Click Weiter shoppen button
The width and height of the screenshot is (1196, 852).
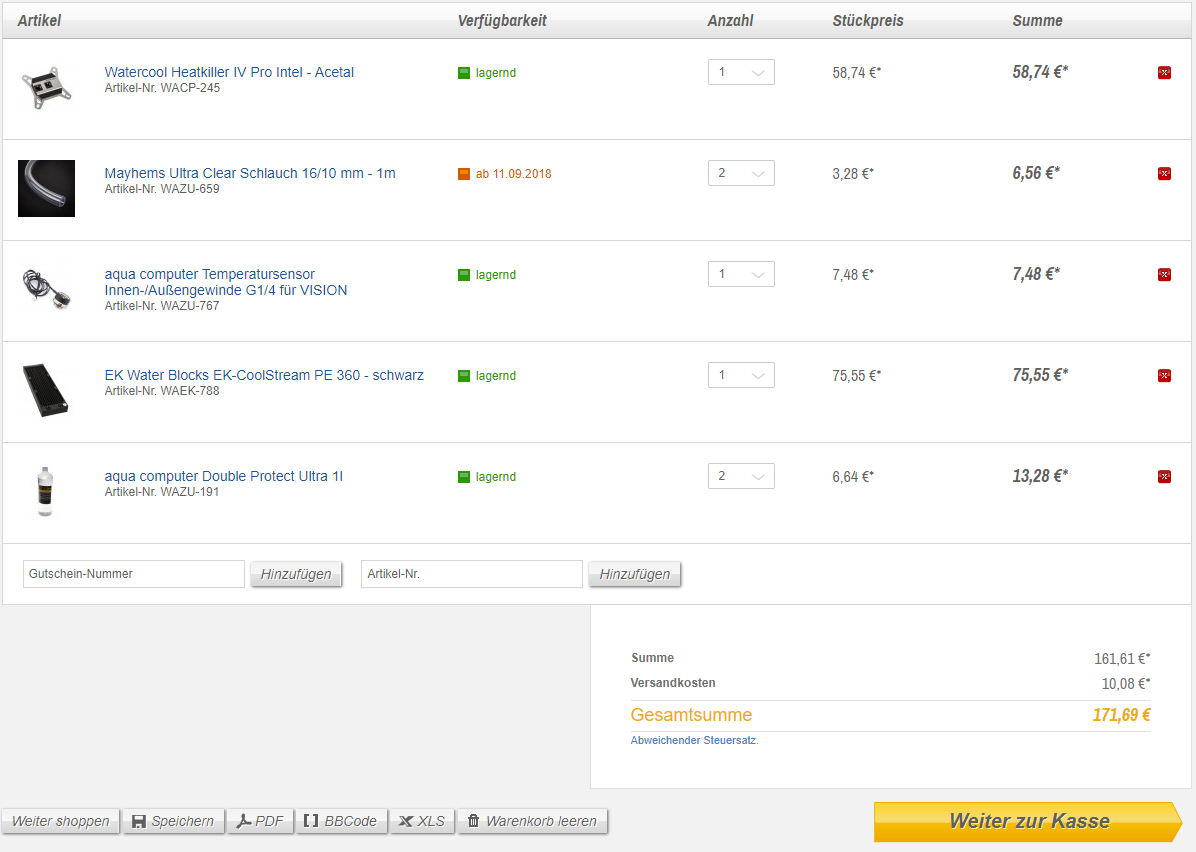click(x=60, y=821)
